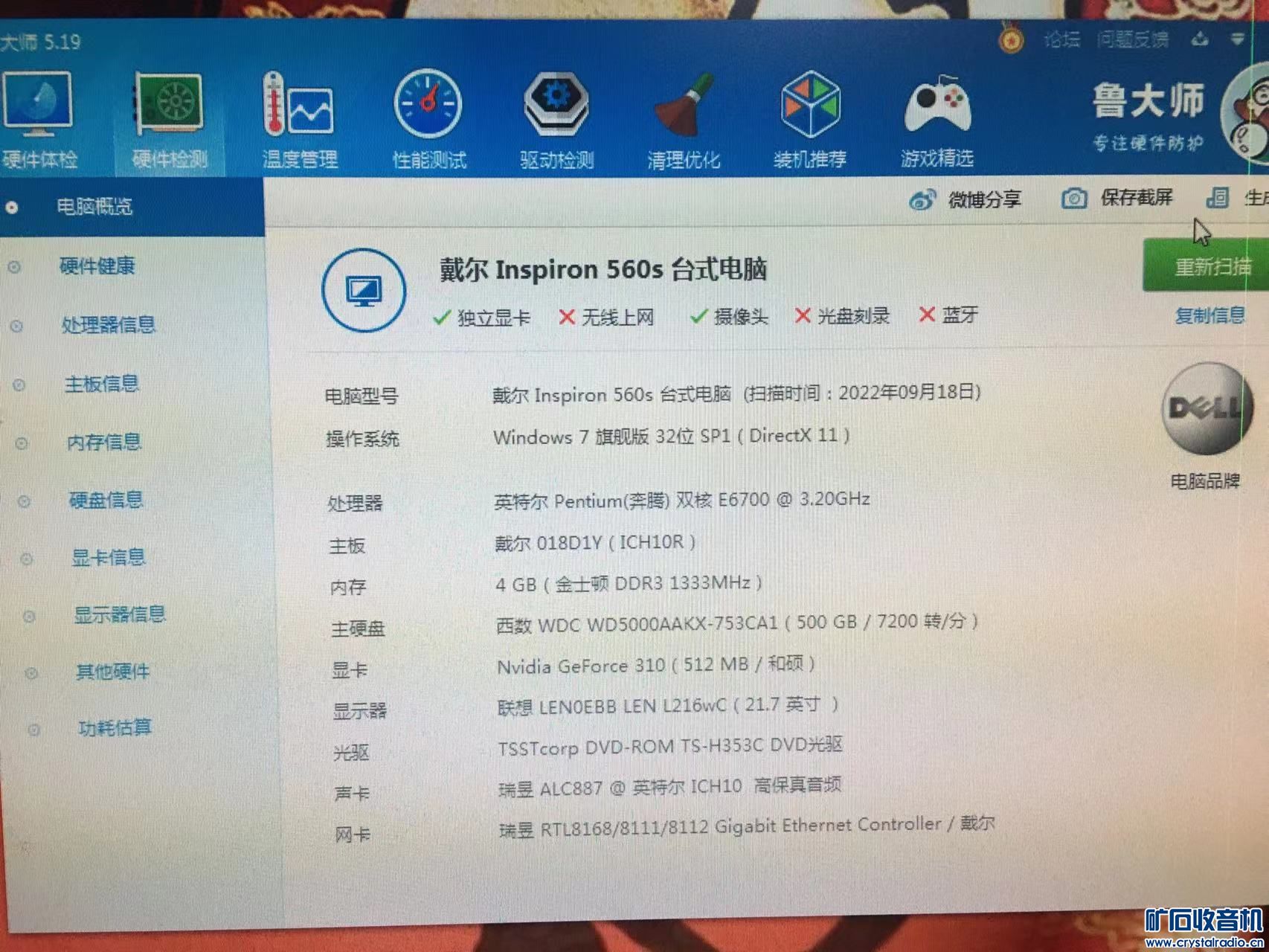This screenshot has width=1269, height=952.
Task: Open 内存信息 in sidebar
Action: click(x=104, y=443)
